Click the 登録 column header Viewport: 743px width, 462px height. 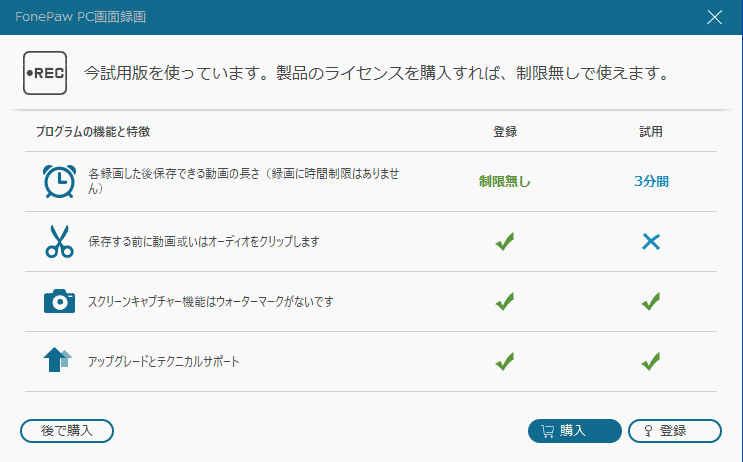tap(505, 132)
